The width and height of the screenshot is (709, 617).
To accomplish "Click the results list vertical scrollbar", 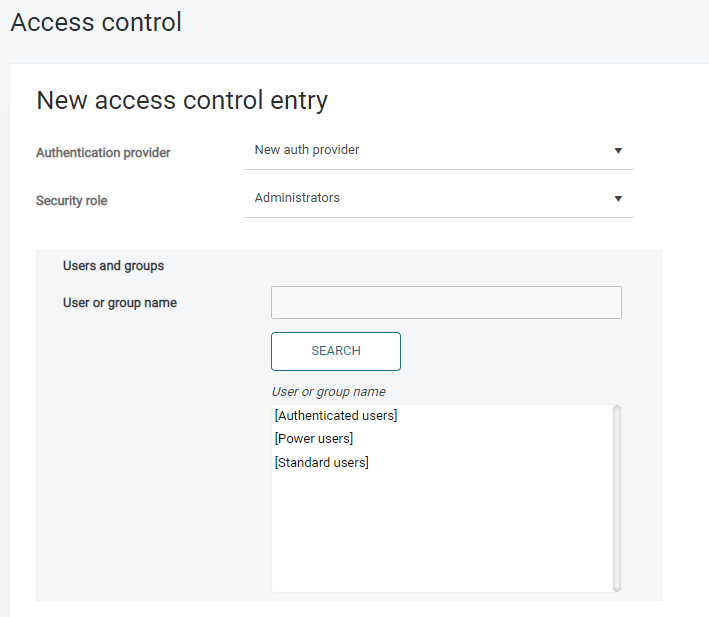I will click(x=617, y=497).
